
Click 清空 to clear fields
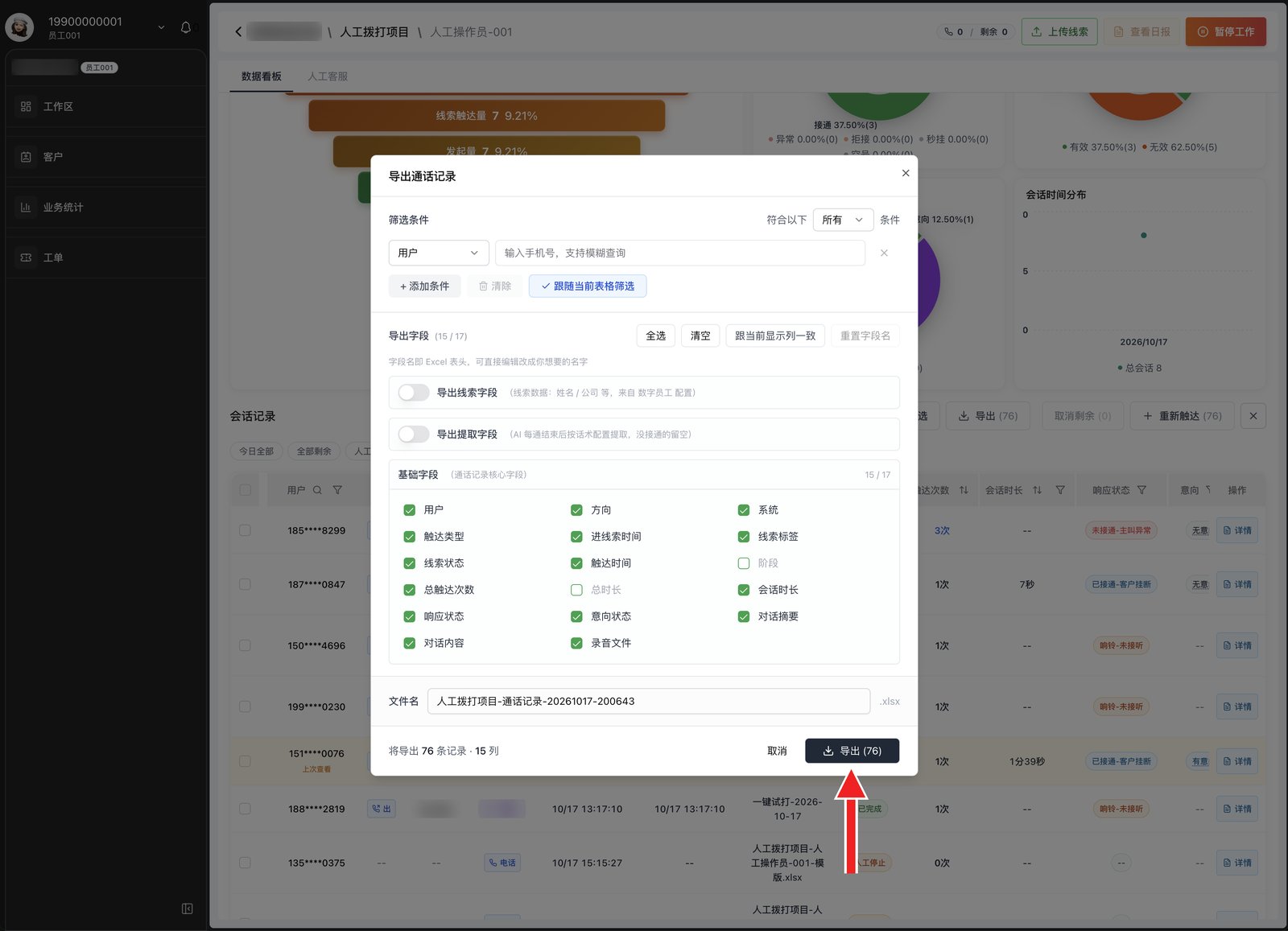pos(700,336)
